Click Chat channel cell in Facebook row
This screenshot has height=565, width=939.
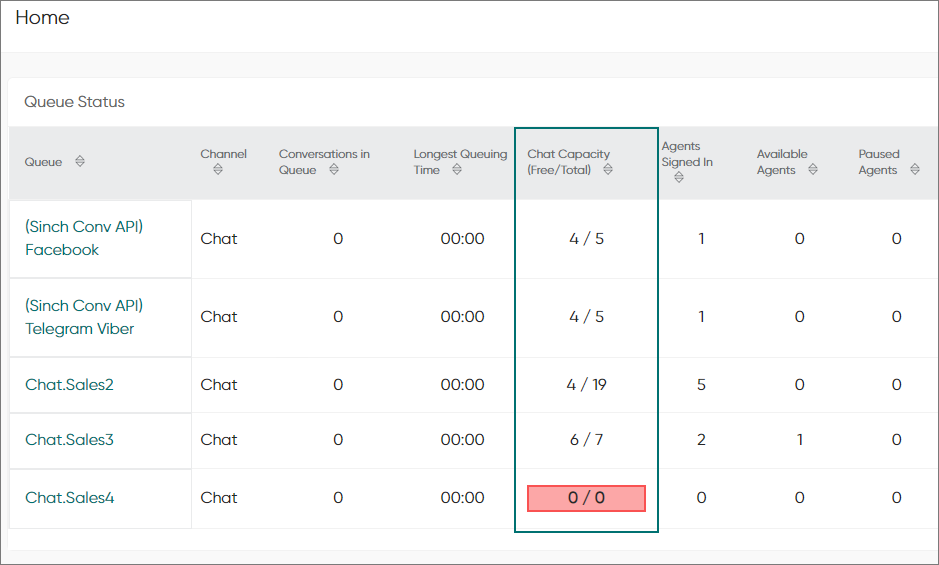click(x=219, y=238)
